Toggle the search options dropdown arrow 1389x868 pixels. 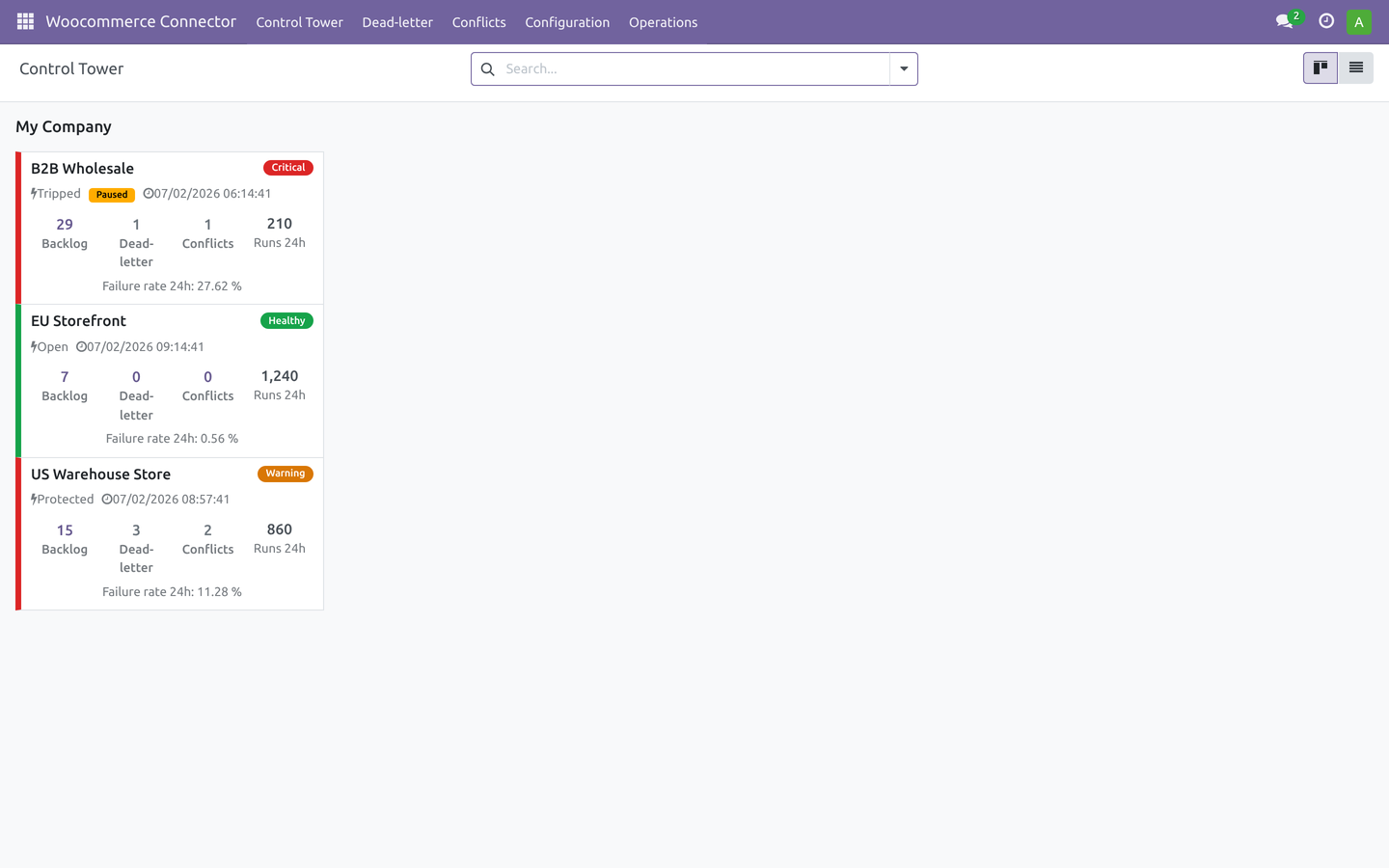point(904,69)
